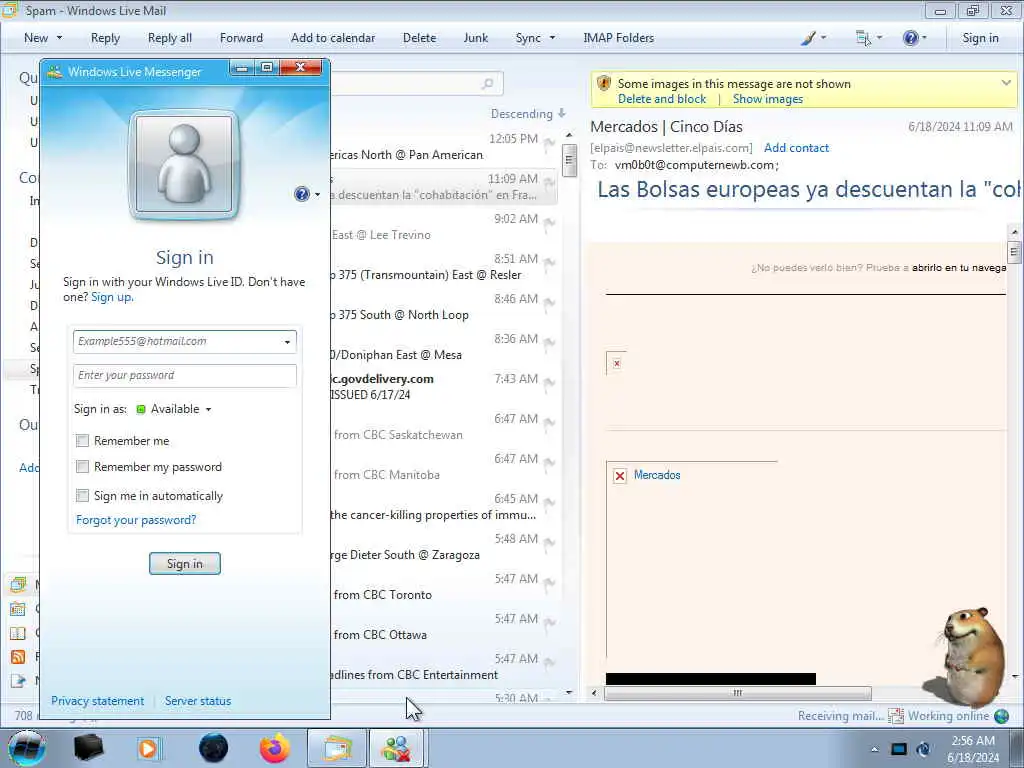Click Sign in in Mail toolbar
Image resolution: width=1024 pixels, height=768 pixels.
[980, 38]
